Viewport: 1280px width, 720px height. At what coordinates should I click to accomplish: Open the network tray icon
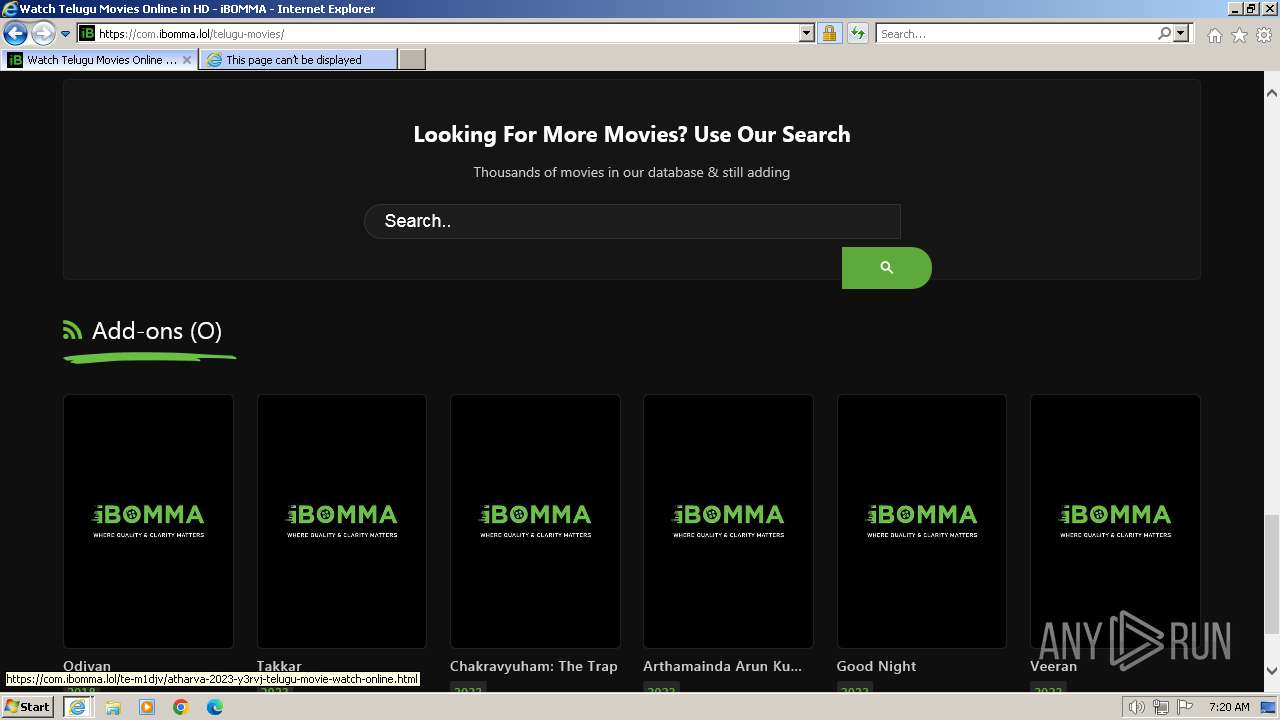coord(1161,708)
